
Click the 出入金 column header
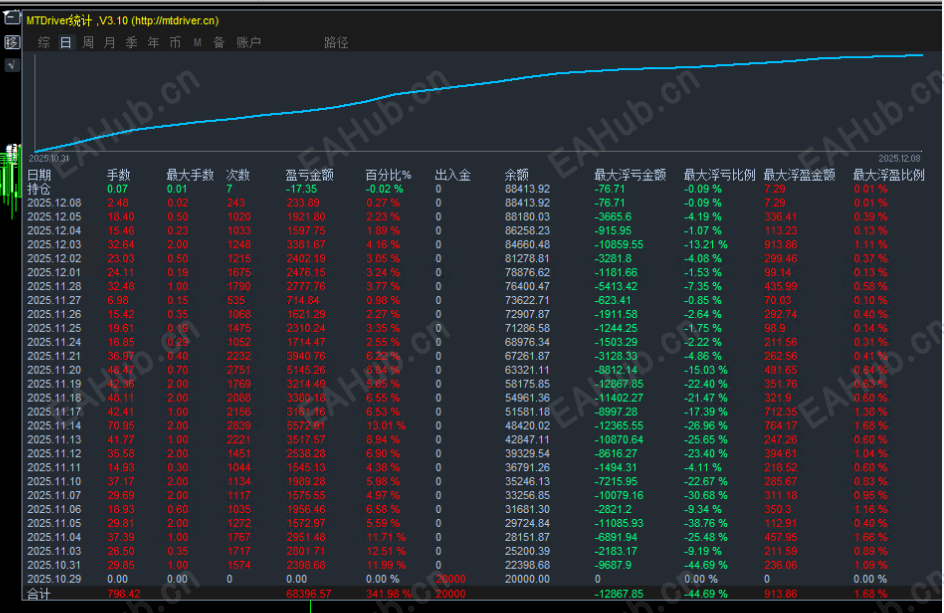453,175
